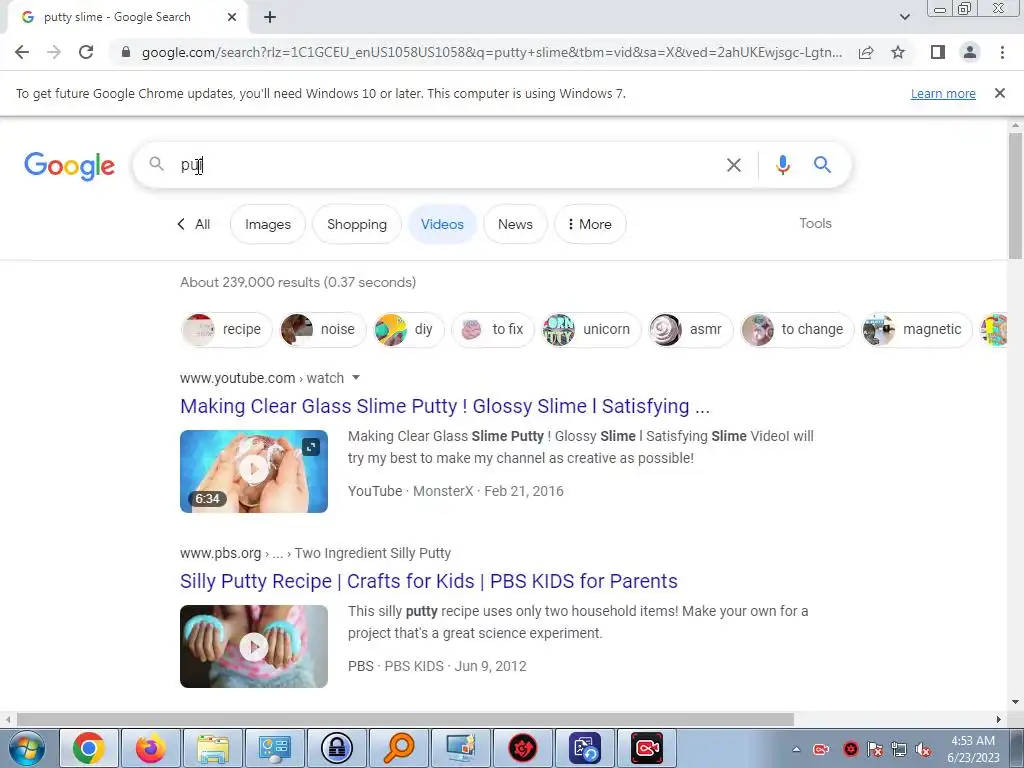This screenshot has height=768, width=1024.
Task: Open the Learn more link
Action: 943,93
